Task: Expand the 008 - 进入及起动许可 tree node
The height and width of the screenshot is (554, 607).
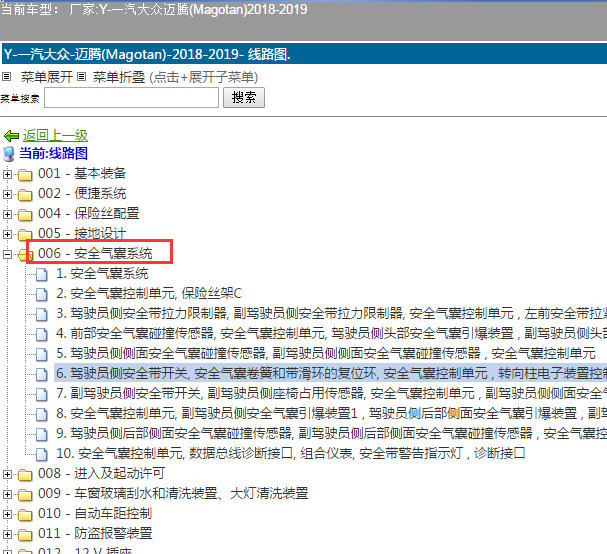Action: (7, 474)
